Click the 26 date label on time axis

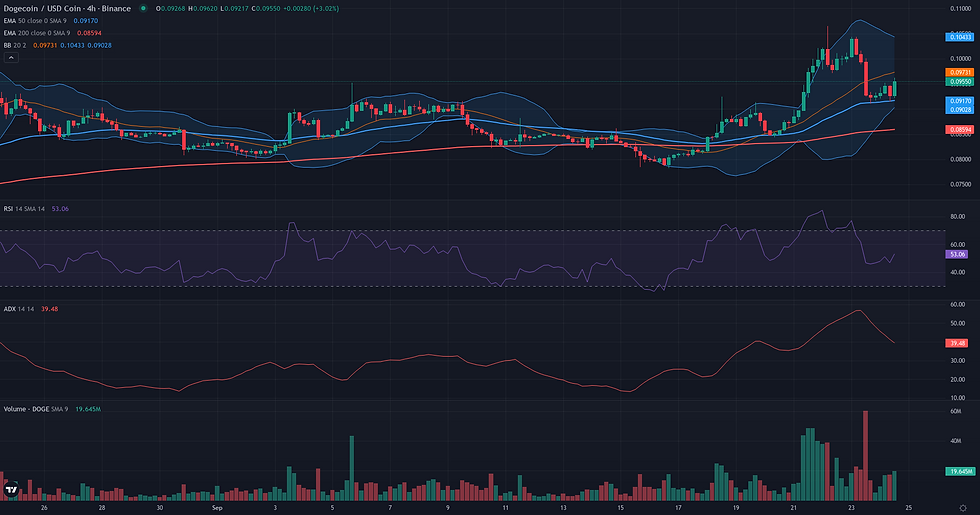pos(44,508)
